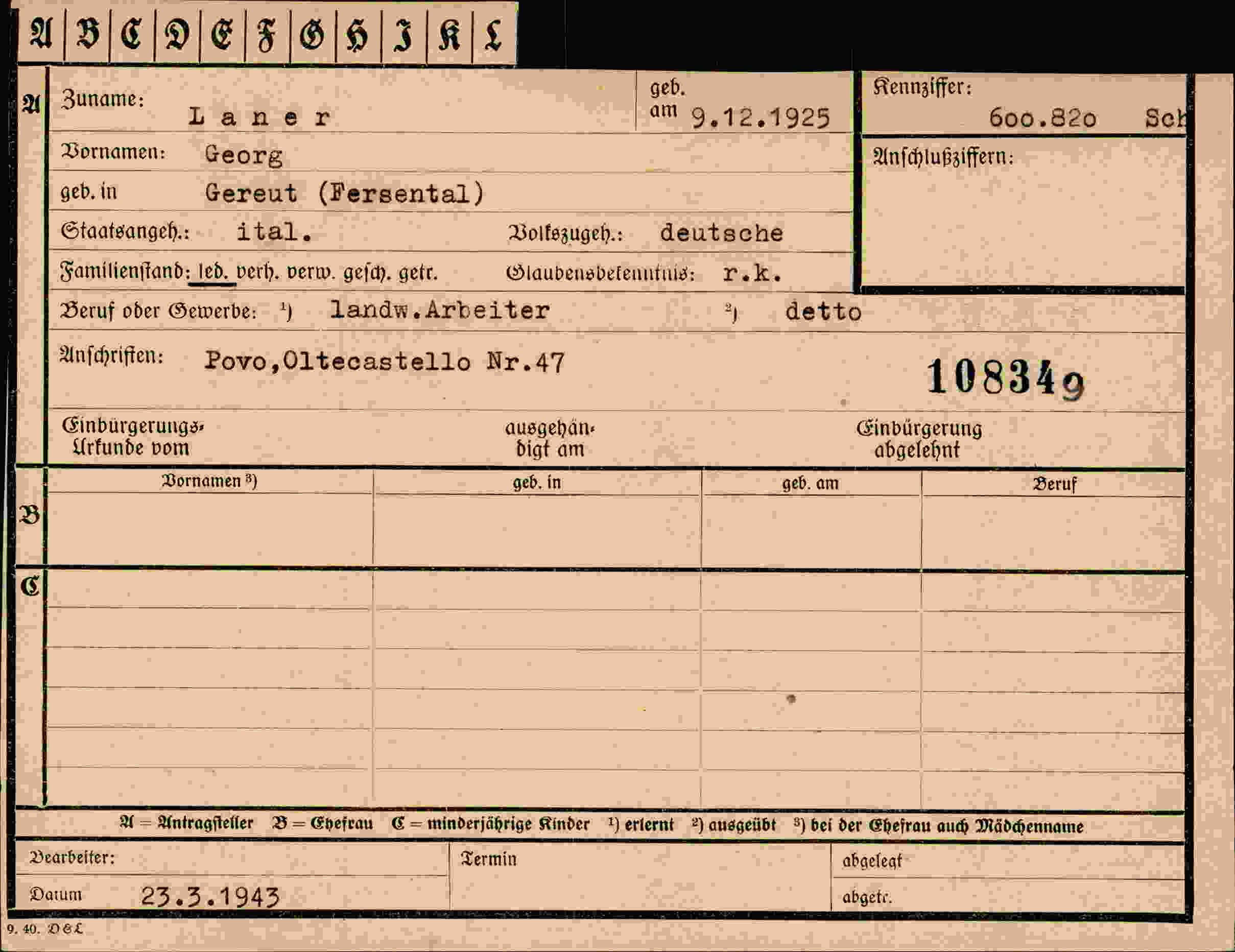Click the first name Georg
Image resolution: width=1235 pixels, height=952 pixels.
click(244, 155)
